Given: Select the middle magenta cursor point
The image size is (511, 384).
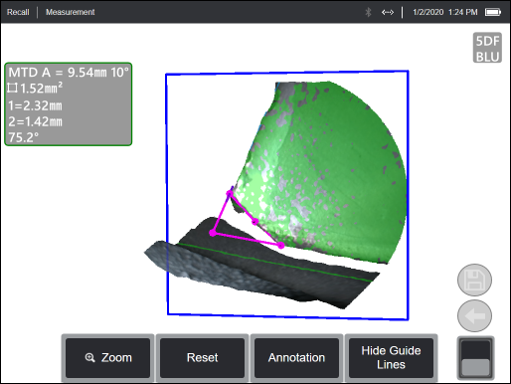Looking at the screenshot, I should (255, 222).
